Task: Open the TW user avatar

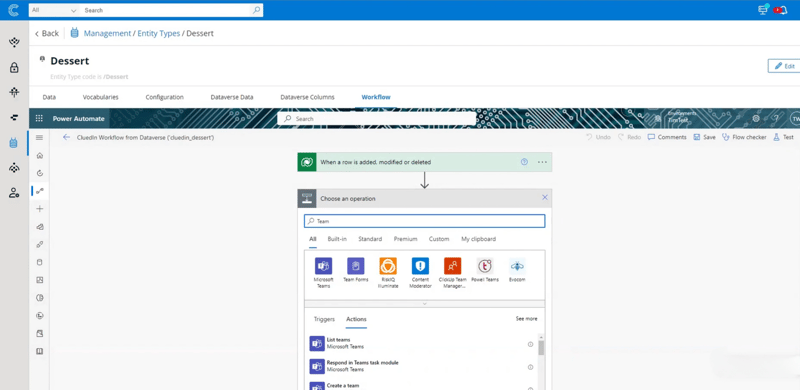Action: tap(795, 118)
